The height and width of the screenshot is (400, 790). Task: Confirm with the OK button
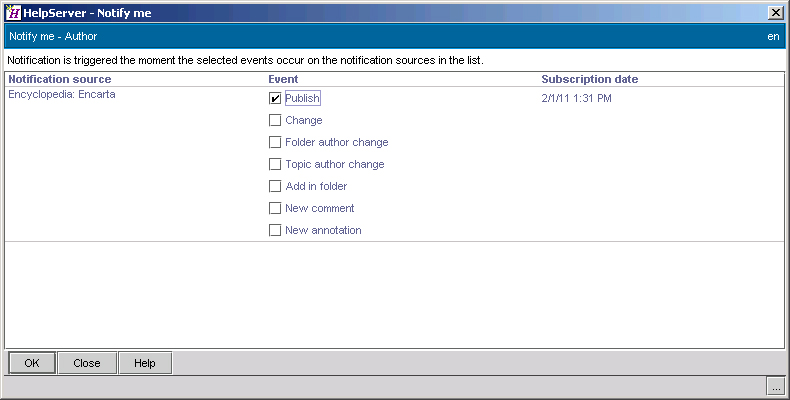pos(32,363)
